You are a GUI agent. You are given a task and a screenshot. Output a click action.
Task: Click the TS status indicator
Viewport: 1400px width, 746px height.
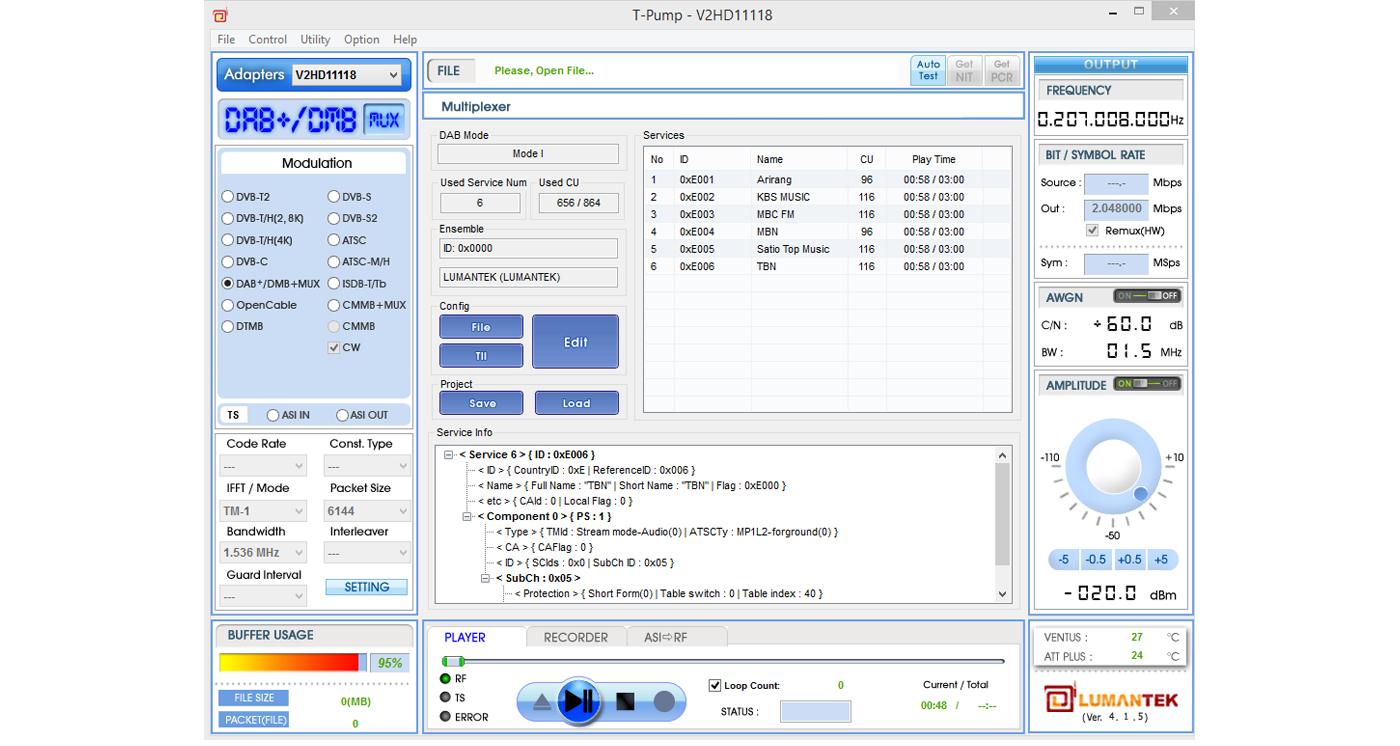point(446,698)
